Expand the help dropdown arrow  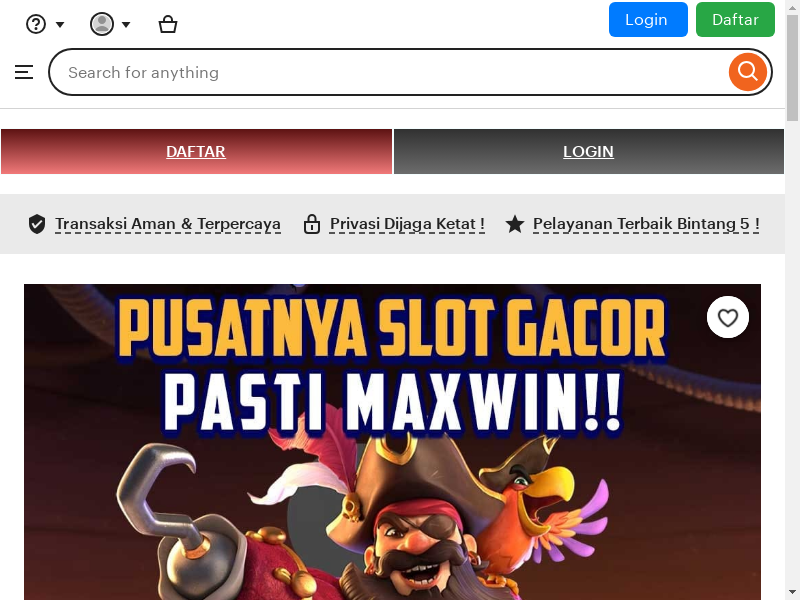[60, 24]
